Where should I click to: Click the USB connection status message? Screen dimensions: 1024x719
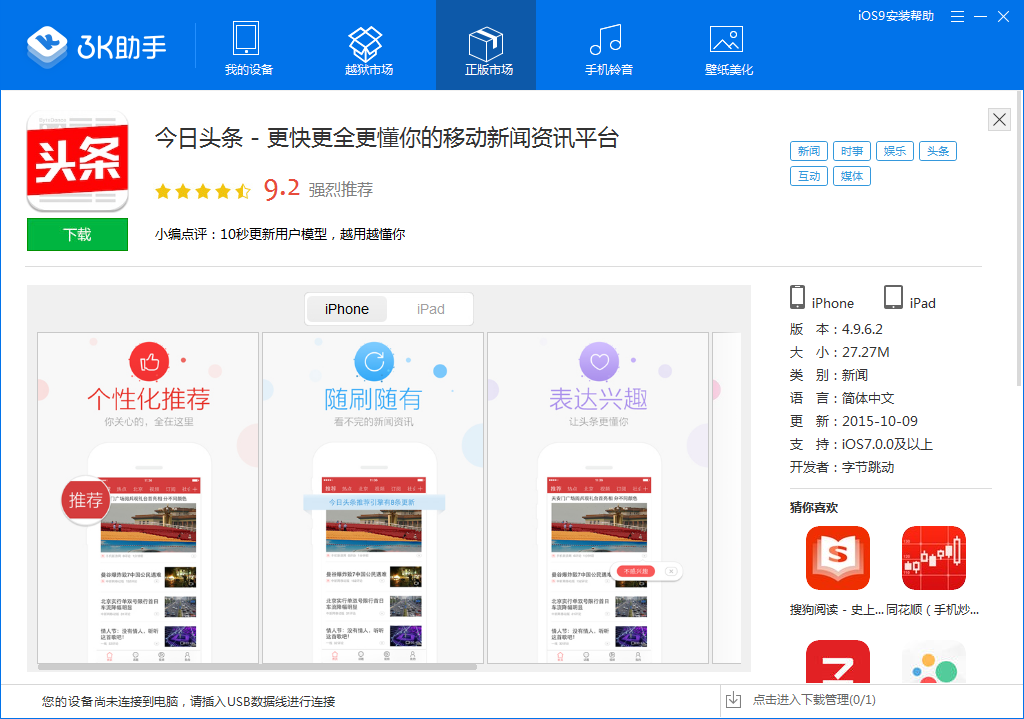(x=188, y=701)
